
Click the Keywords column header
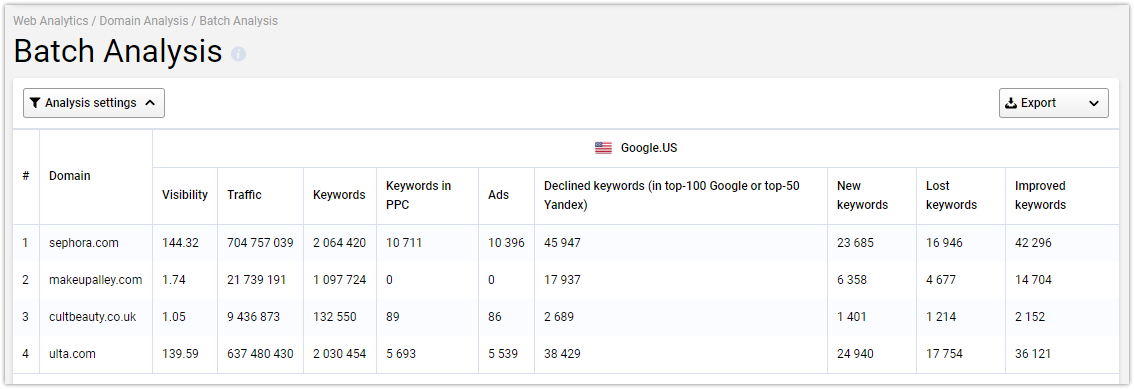pyautogui.click(x=339, y=194)
